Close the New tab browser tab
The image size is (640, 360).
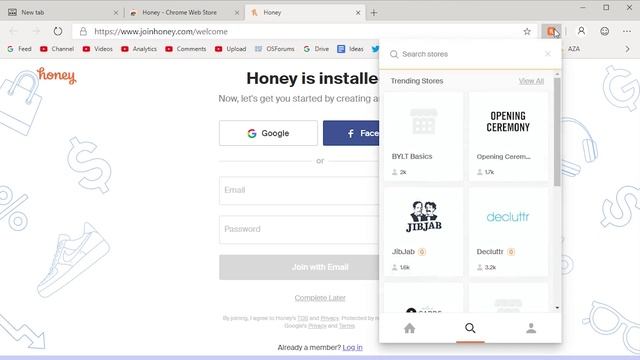[116, 13]
